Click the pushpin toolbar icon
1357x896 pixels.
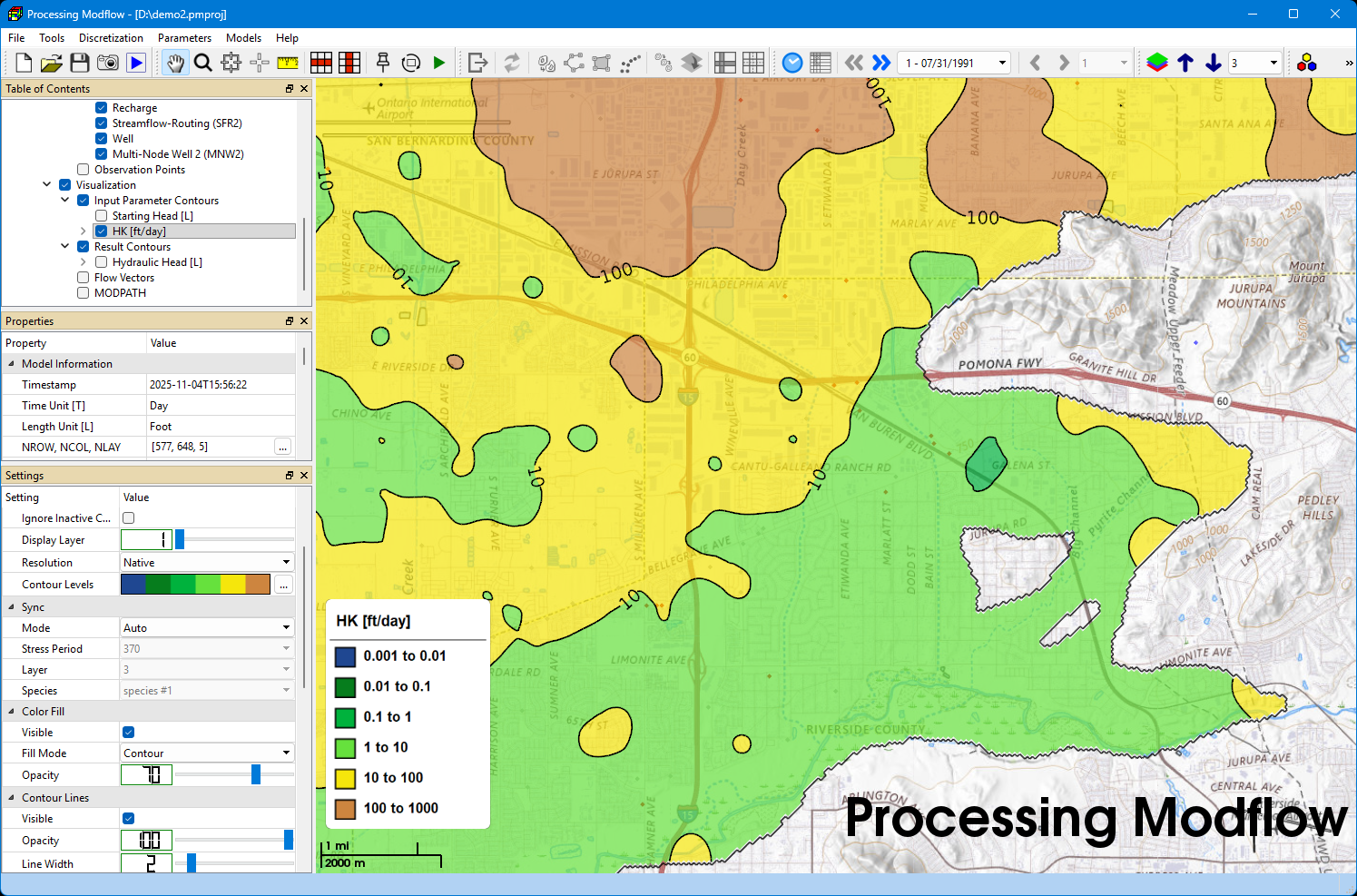383,63
